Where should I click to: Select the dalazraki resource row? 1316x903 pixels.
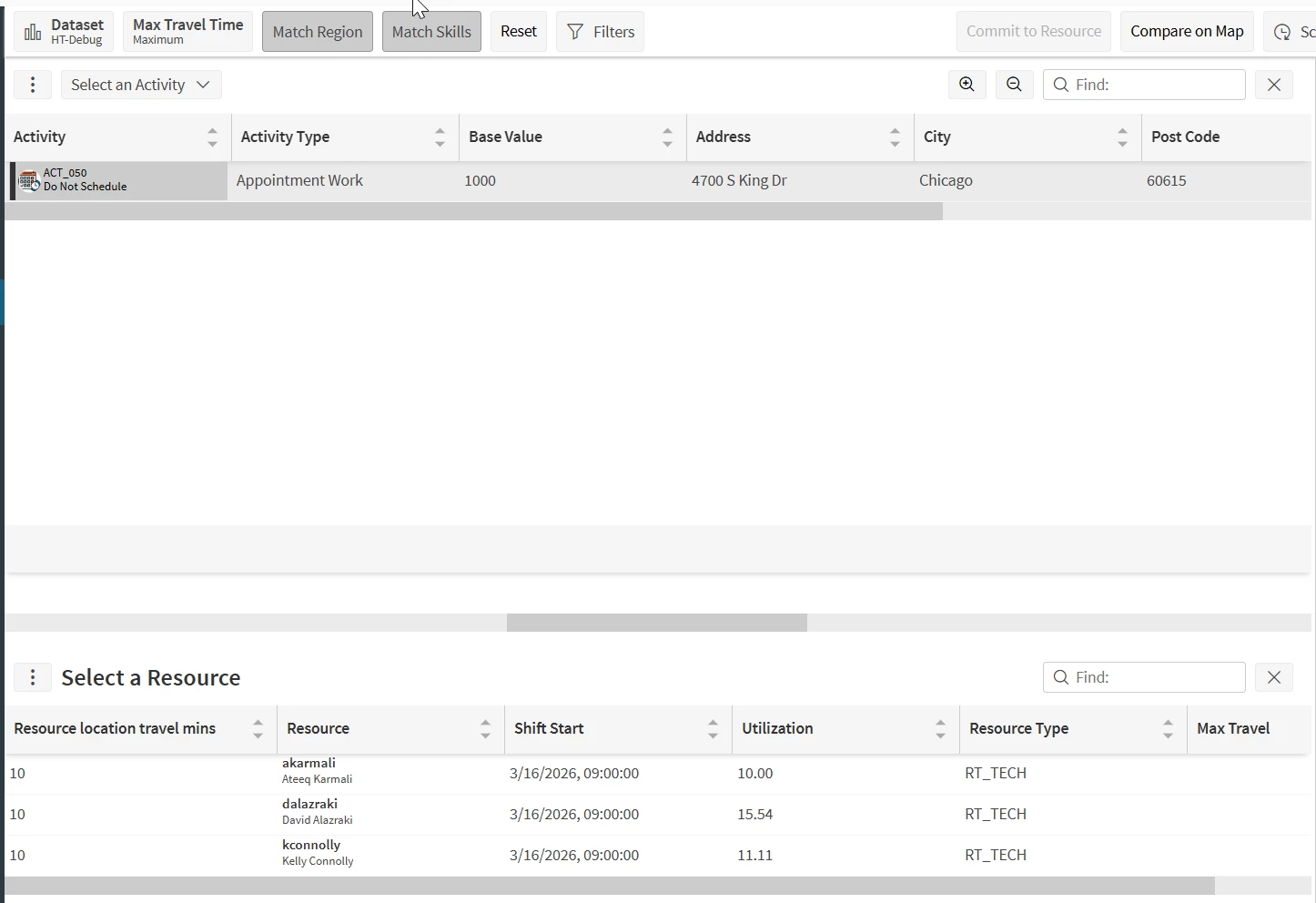658,815
